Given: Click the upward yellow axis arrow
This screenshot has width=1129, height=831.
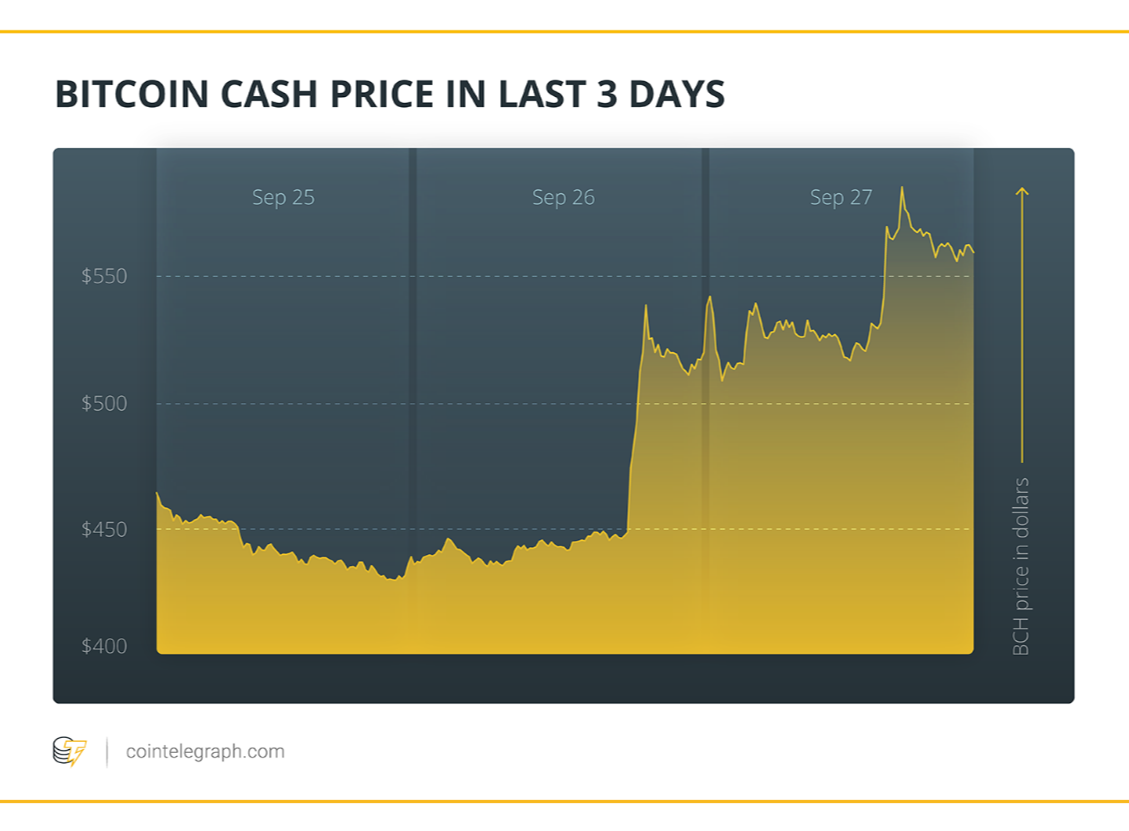Looking at the screenshot, I should tap(1022, 325).
